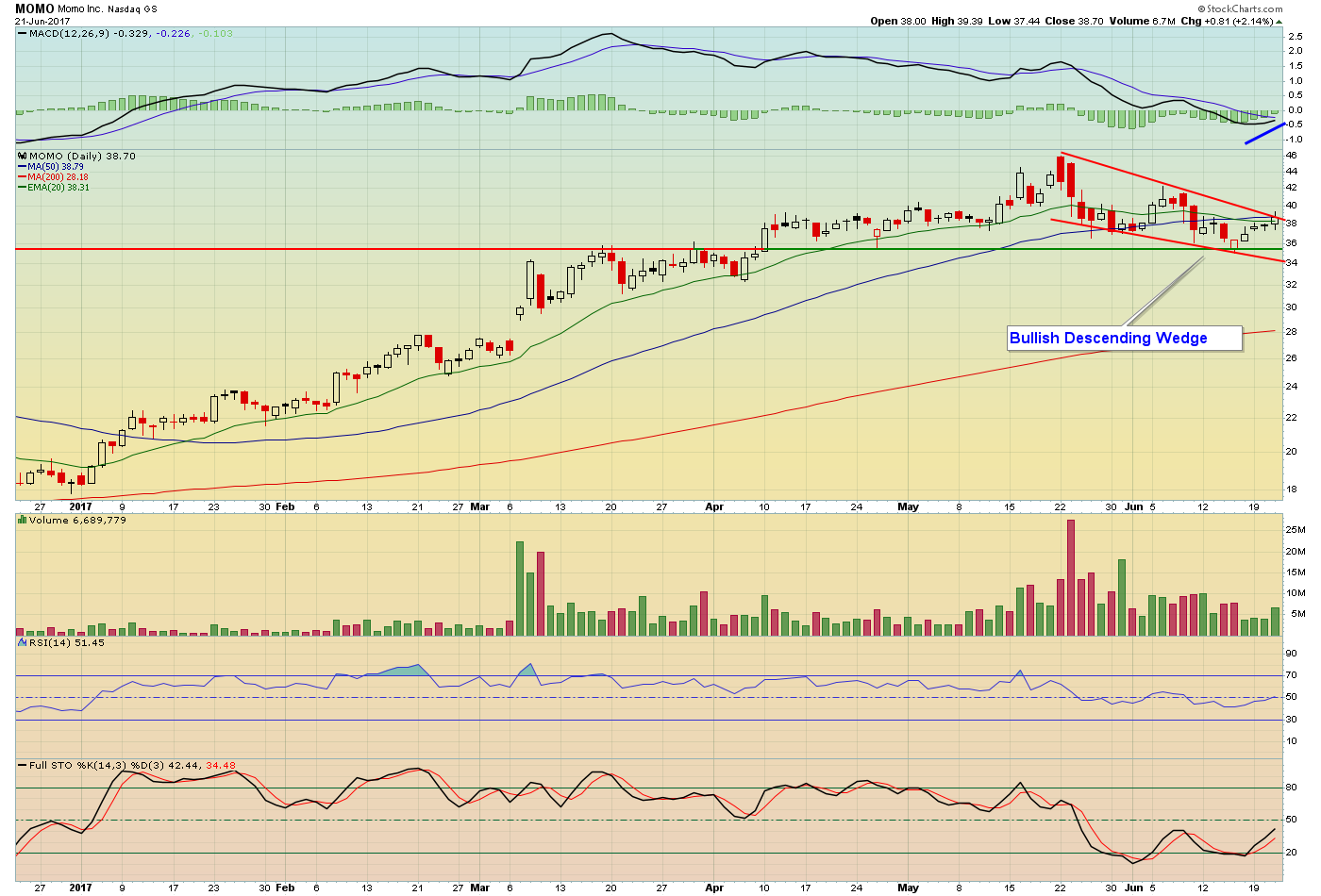Select the 'Open 38.00' quote value
The width and height of the screenshot is (1321, 896).
[x=898, y=21]
